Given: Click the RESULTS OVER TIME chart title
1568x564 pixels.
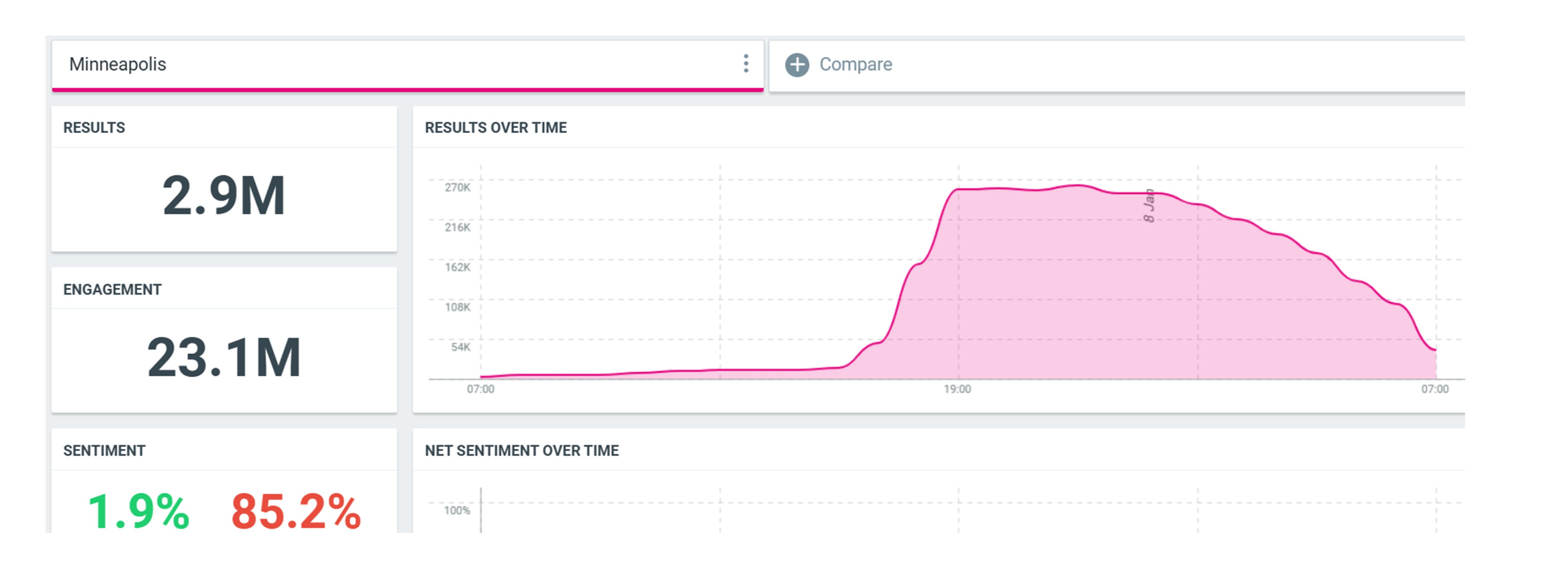Looking at the screenshot, I should click(495, 128).
